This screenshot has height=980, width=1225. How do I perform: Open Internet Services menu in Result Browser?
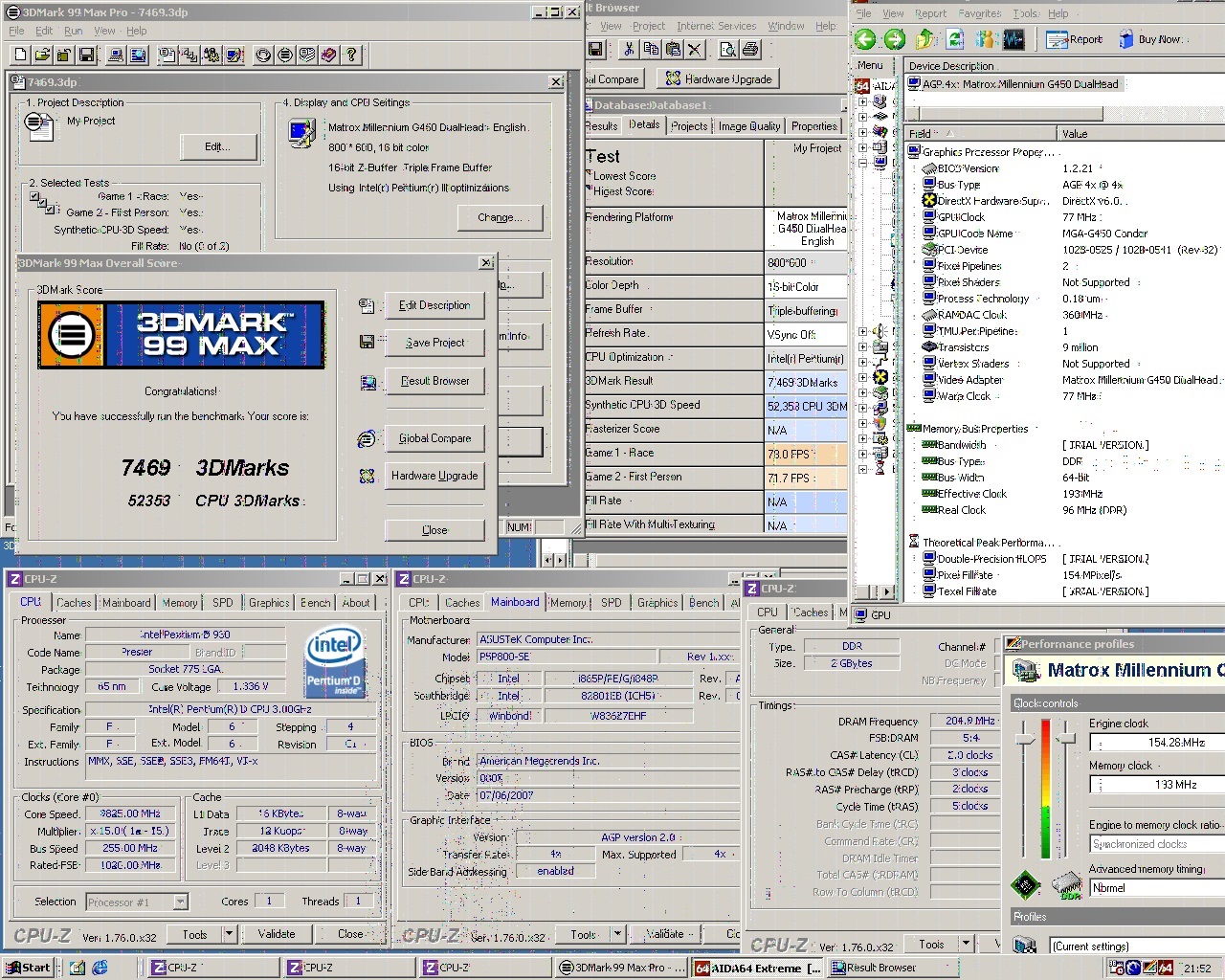(x=716, y=26)
